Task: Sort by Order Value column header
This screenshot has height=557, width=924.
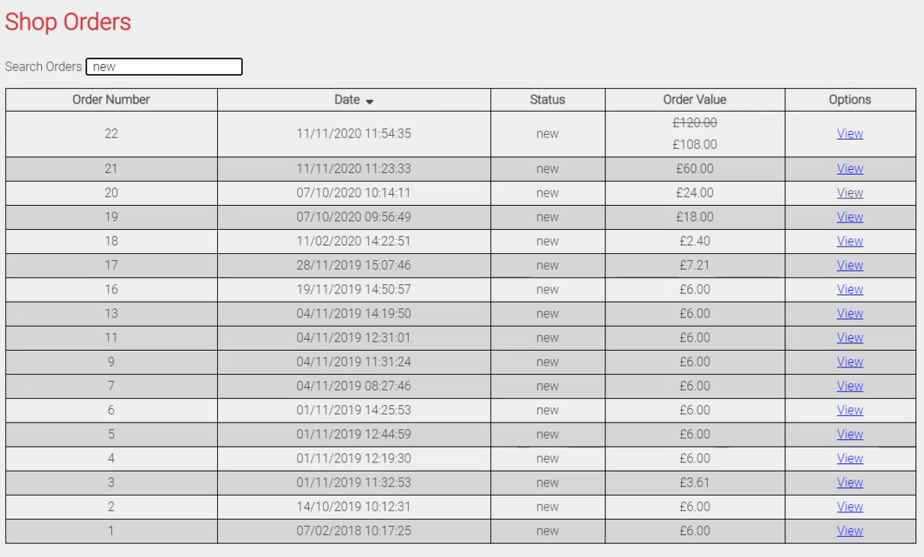Action: click(x=694, y=100)
